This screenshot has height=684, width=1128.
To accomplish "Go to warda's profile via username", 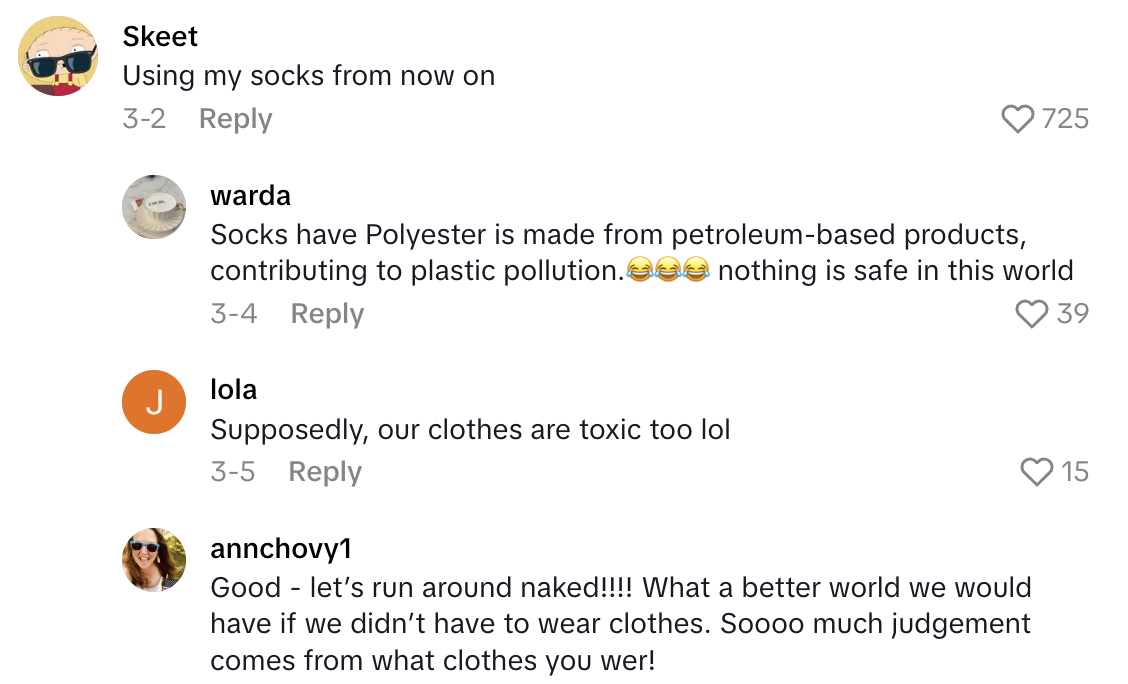I will [250, 196].
